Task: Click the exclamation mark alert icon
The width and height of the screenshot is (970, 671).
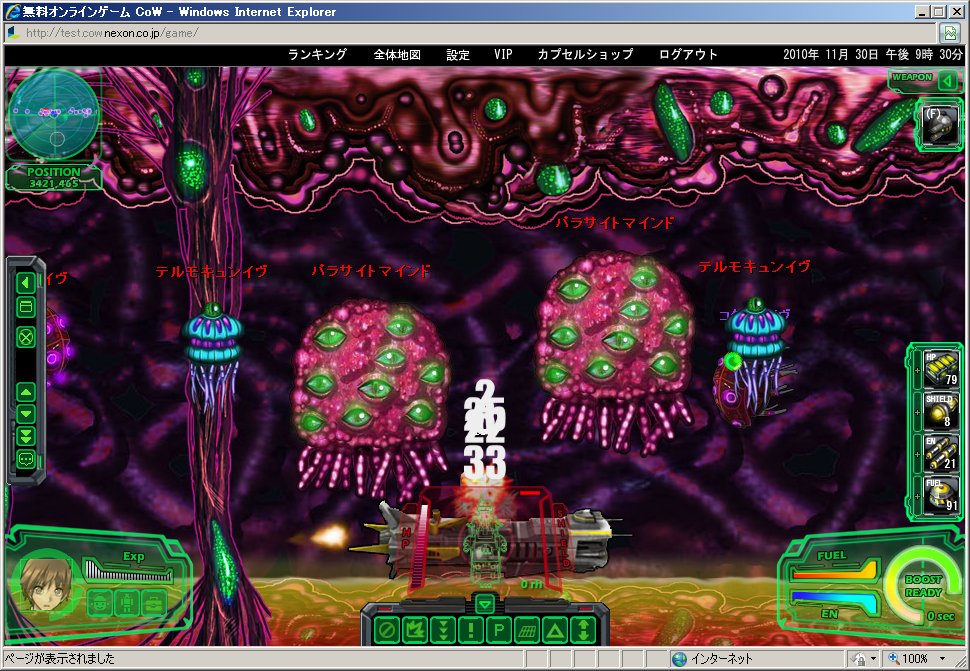Action: click(471, 630)
